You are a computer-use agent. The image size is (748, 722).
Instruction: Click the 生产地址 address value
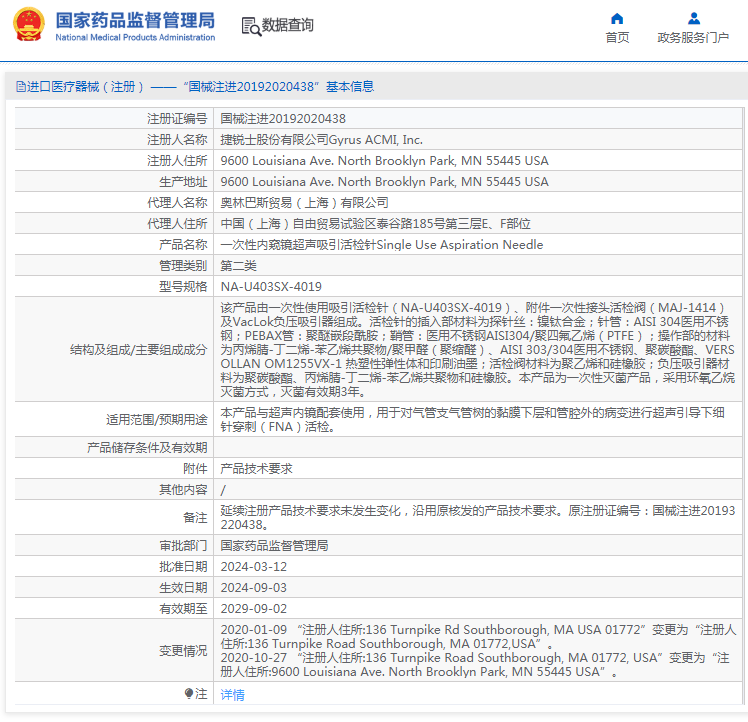pyautogui.click(x=384, y=182)
